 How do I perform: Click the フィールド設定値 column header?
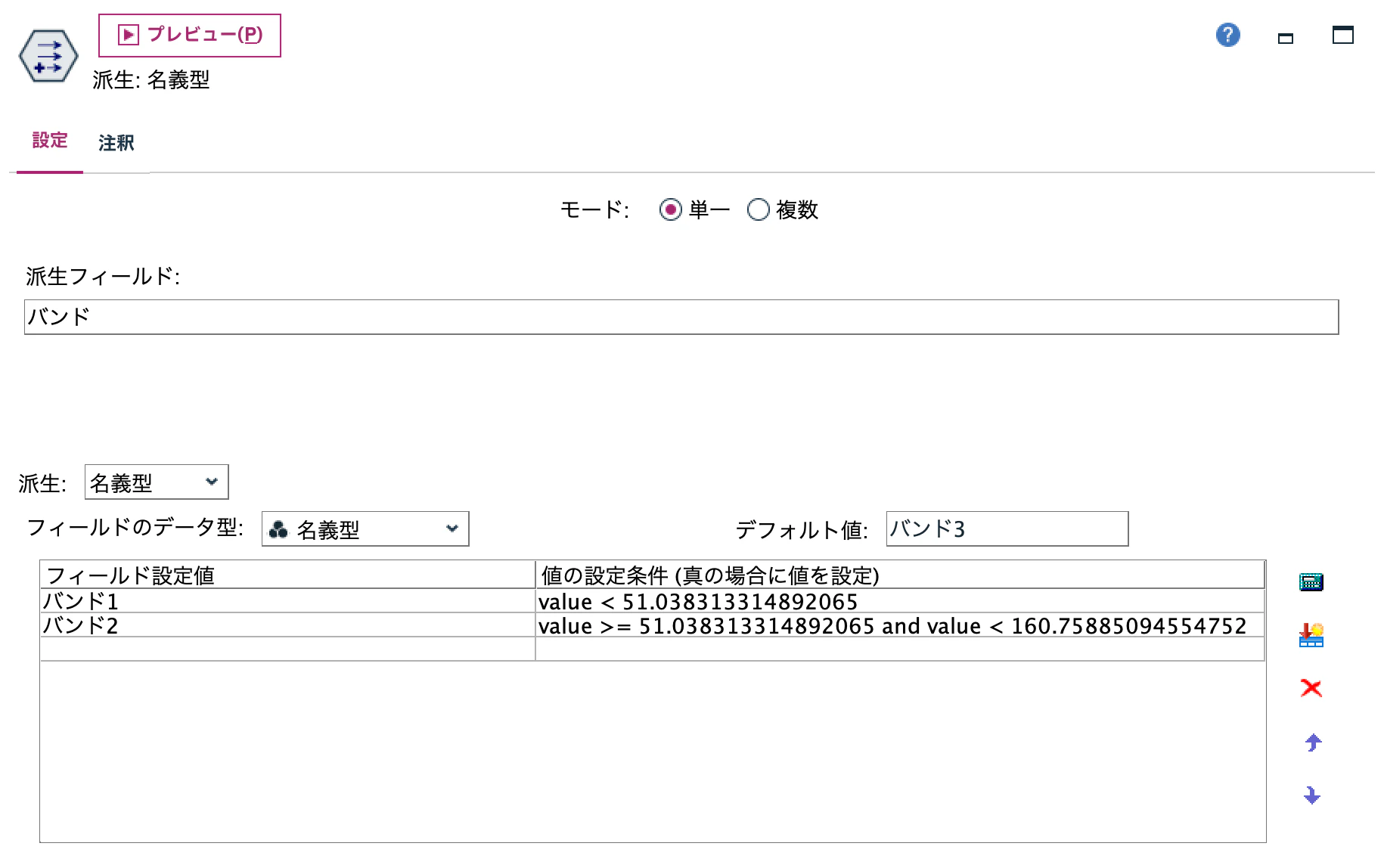tap(288, 575)
